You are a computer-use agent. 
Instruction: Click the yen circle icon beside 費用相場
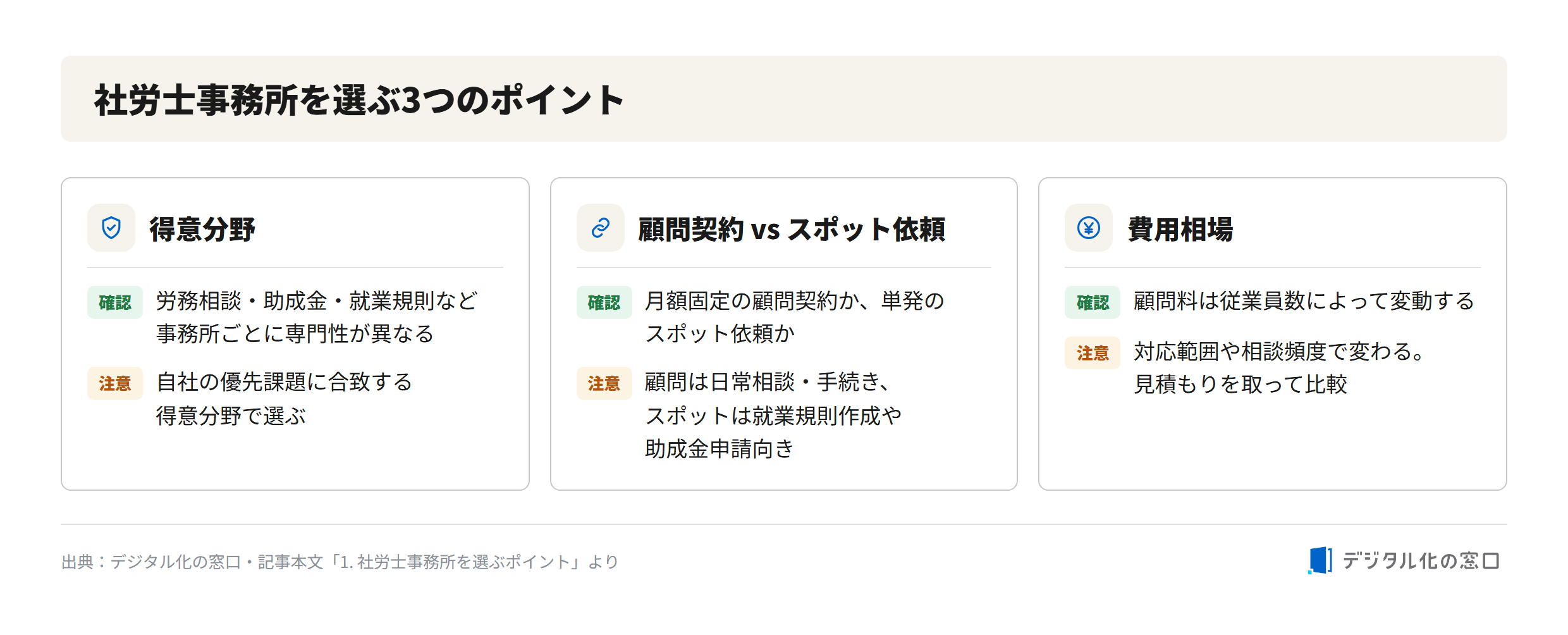point(1089,228)
